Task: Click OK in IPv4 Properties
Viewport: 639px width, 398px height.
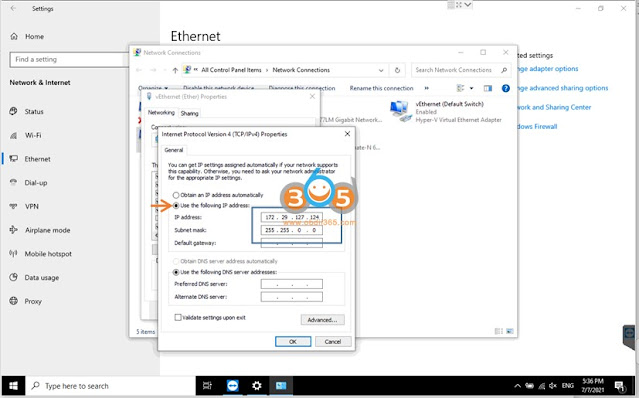Action: (293, 341)
